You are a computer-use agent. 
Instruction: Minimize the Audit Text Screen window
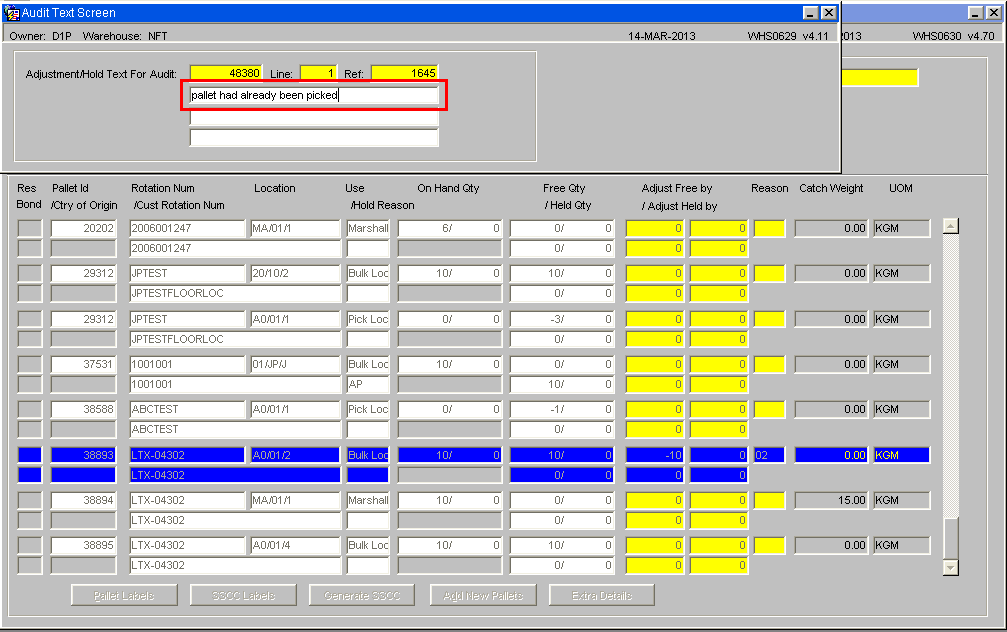[811, 12]
